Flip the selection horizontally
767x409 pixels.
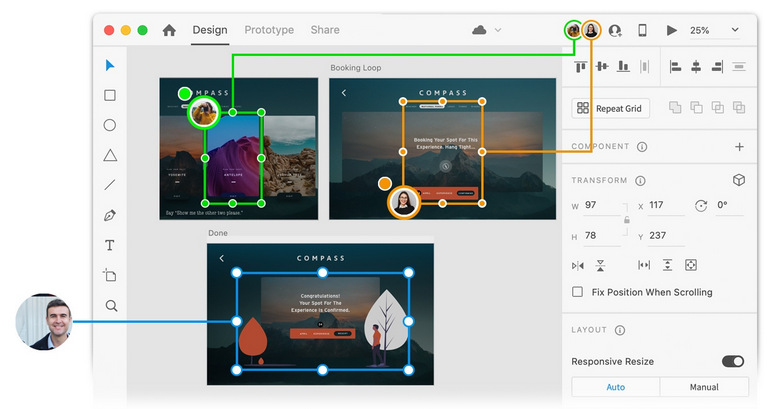[x=578, y=266]
